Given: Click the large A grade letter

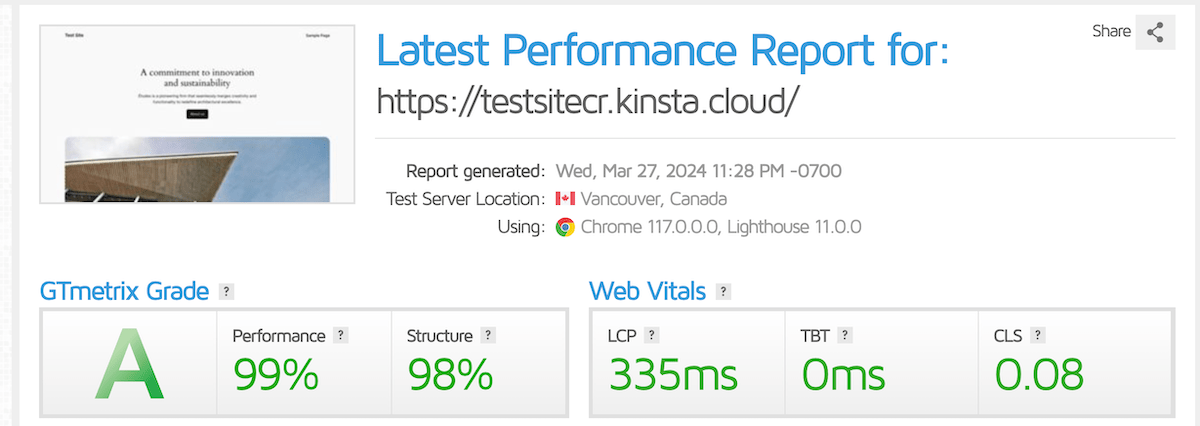Looking at the screenshot, I should (129, 366).
